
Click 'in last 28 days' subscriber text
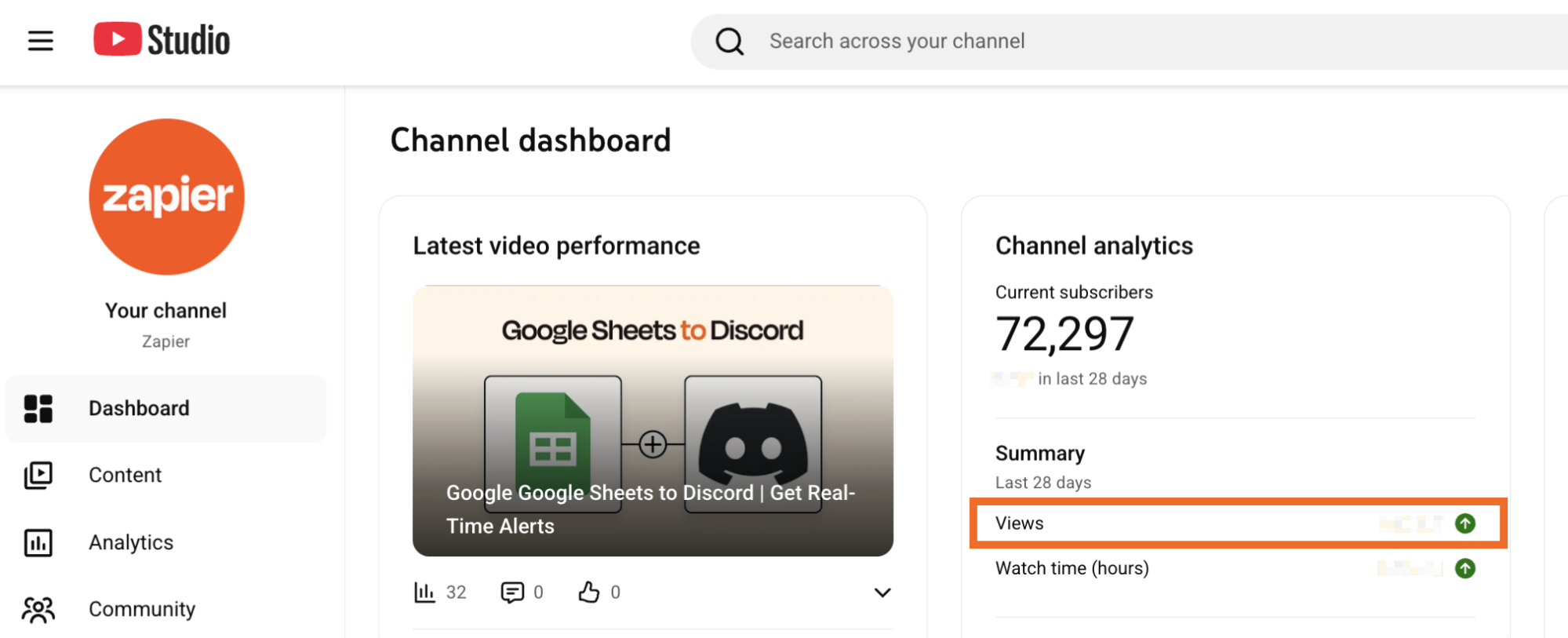pyautogui.click(x=1093, y=379)
